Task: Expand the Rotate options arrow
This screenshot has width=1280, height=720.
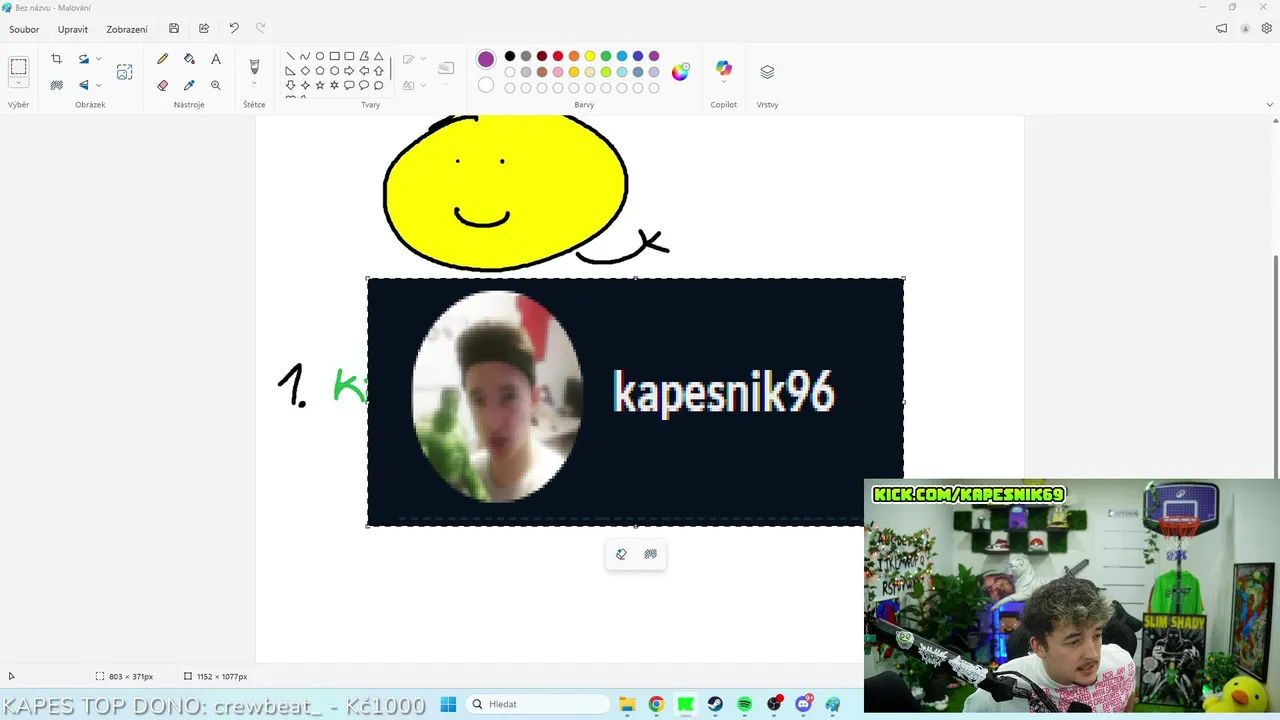Action: point(98,59)
